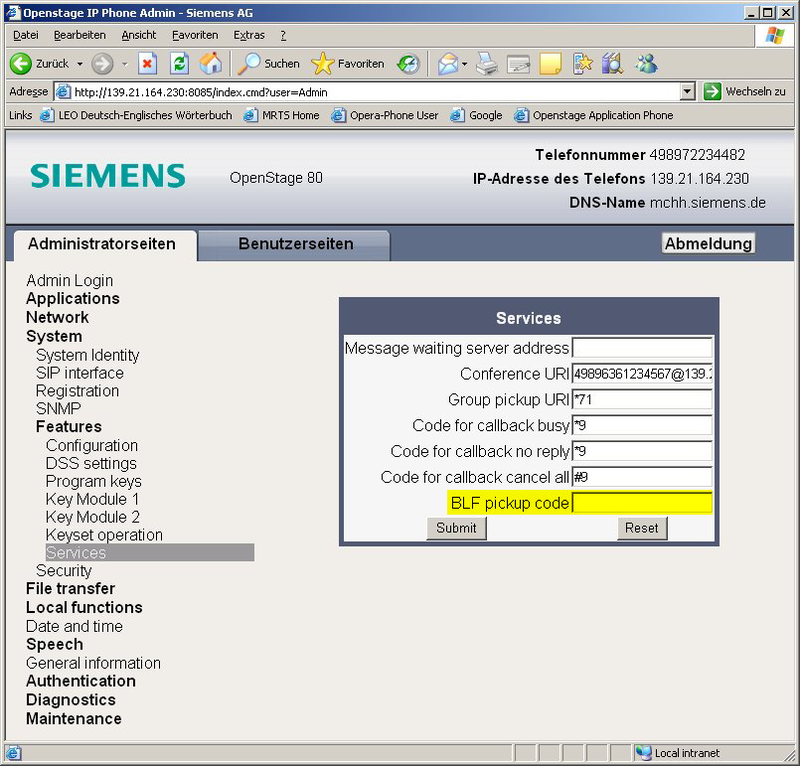
Task: Click the Wechseln zu go button
Action: (745, 91)
